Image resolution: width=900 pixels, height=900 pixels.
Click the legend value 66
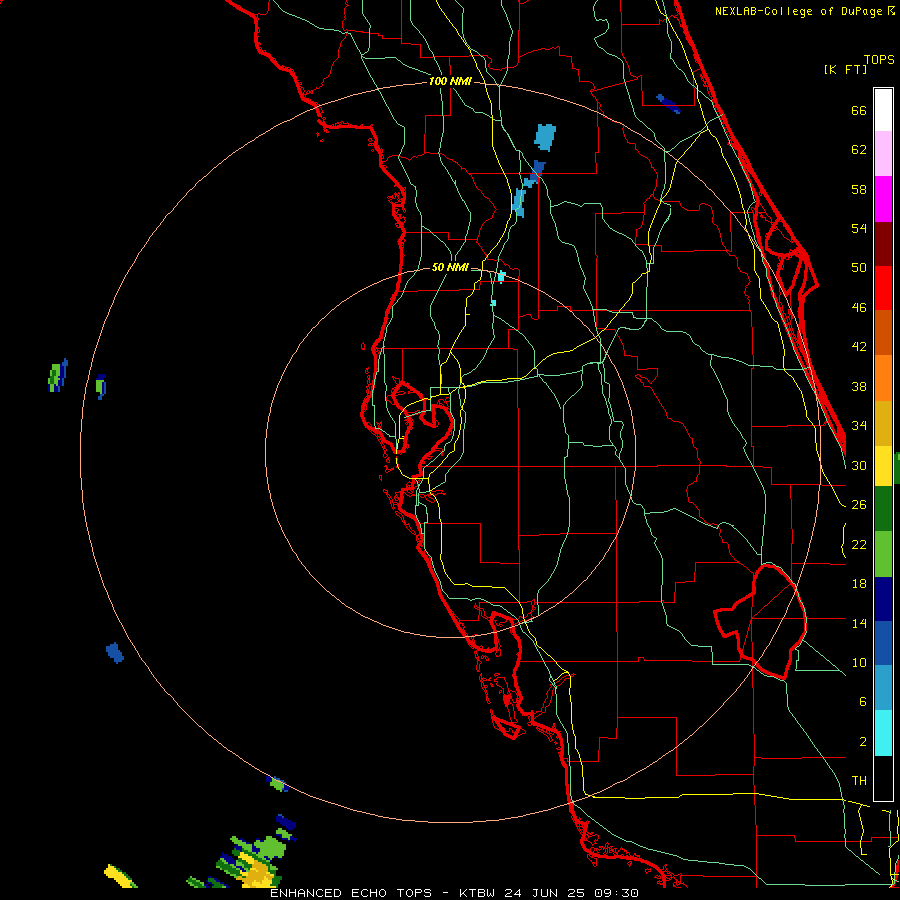859,110
